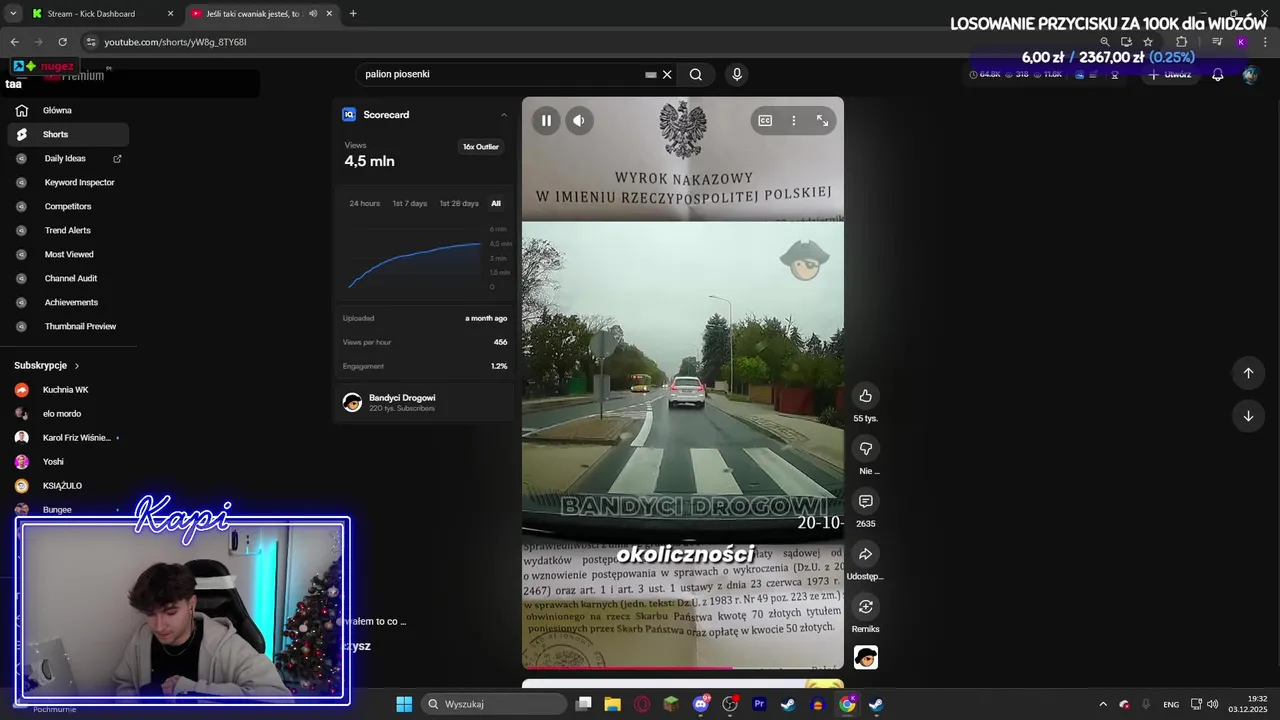Mute the Short with the speaker button
This screenshot has height=720, width=1280.
pos(579,121)
